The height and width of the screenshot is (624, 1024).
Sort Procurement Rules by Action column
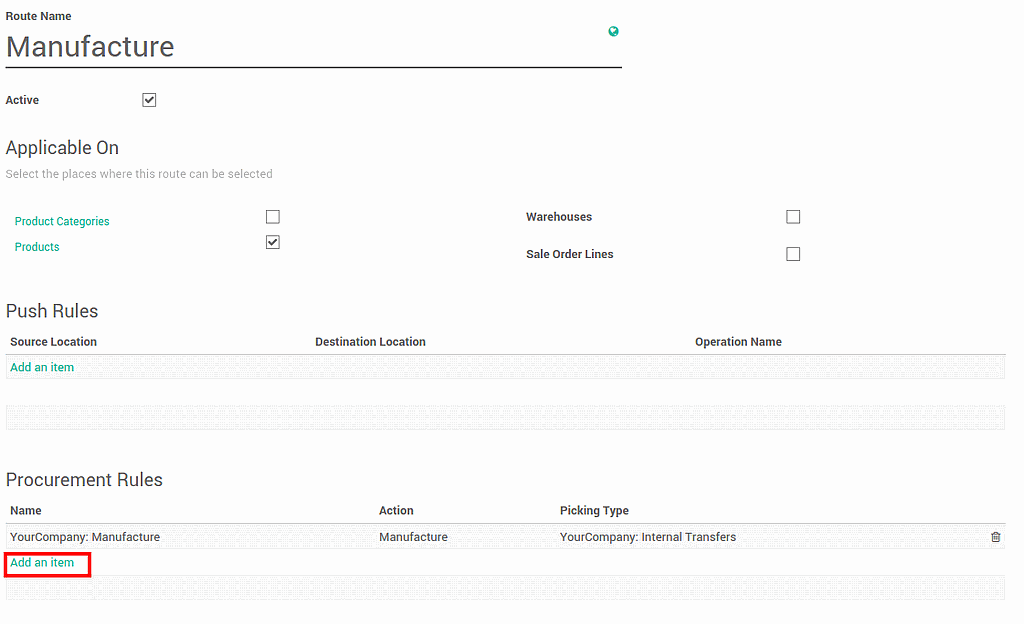pyautogui.click(x=396, y=511)
